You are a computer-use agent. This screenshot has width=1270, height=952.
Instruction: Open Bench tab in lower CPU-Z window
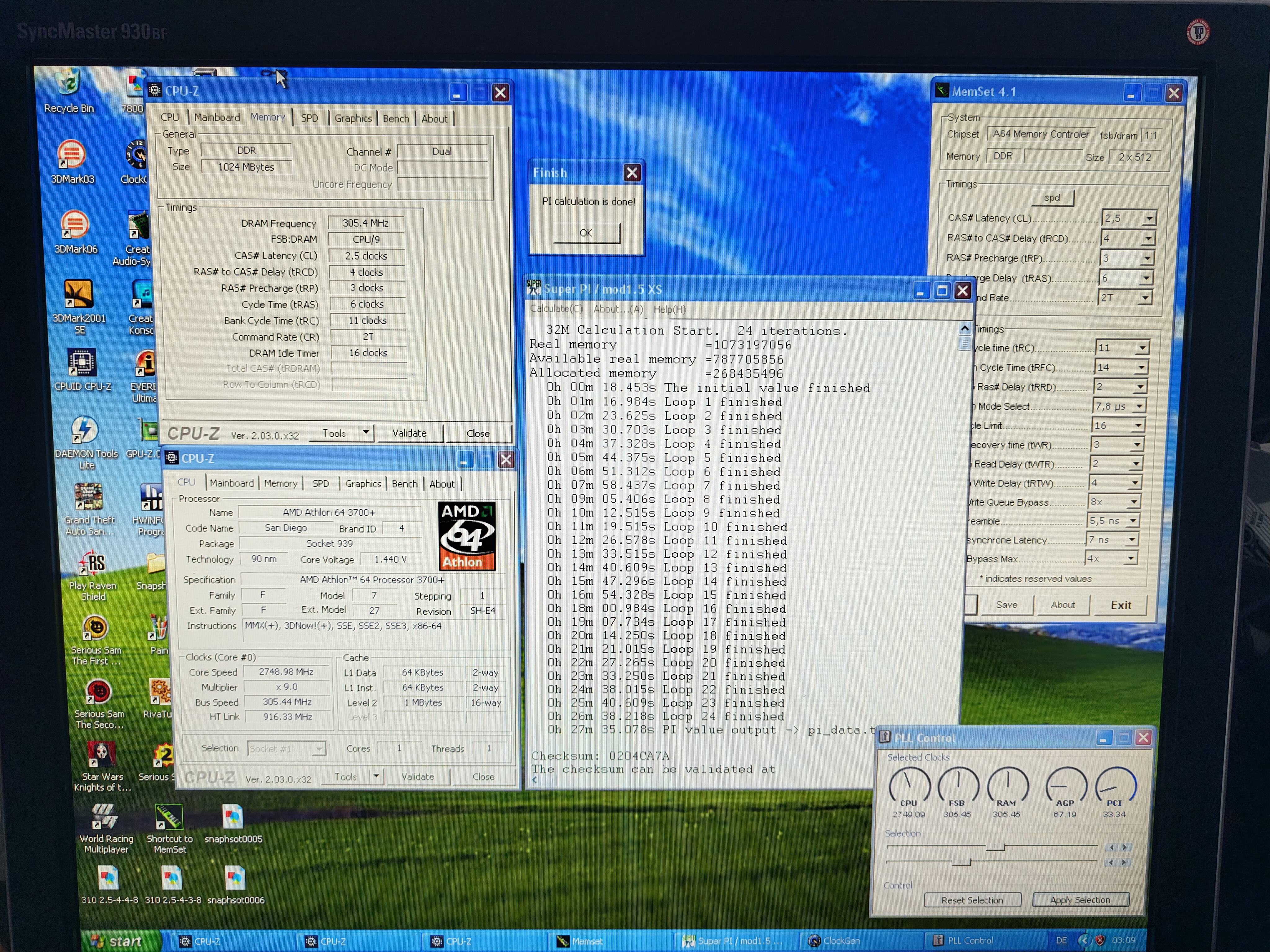(x=404, y=484)
